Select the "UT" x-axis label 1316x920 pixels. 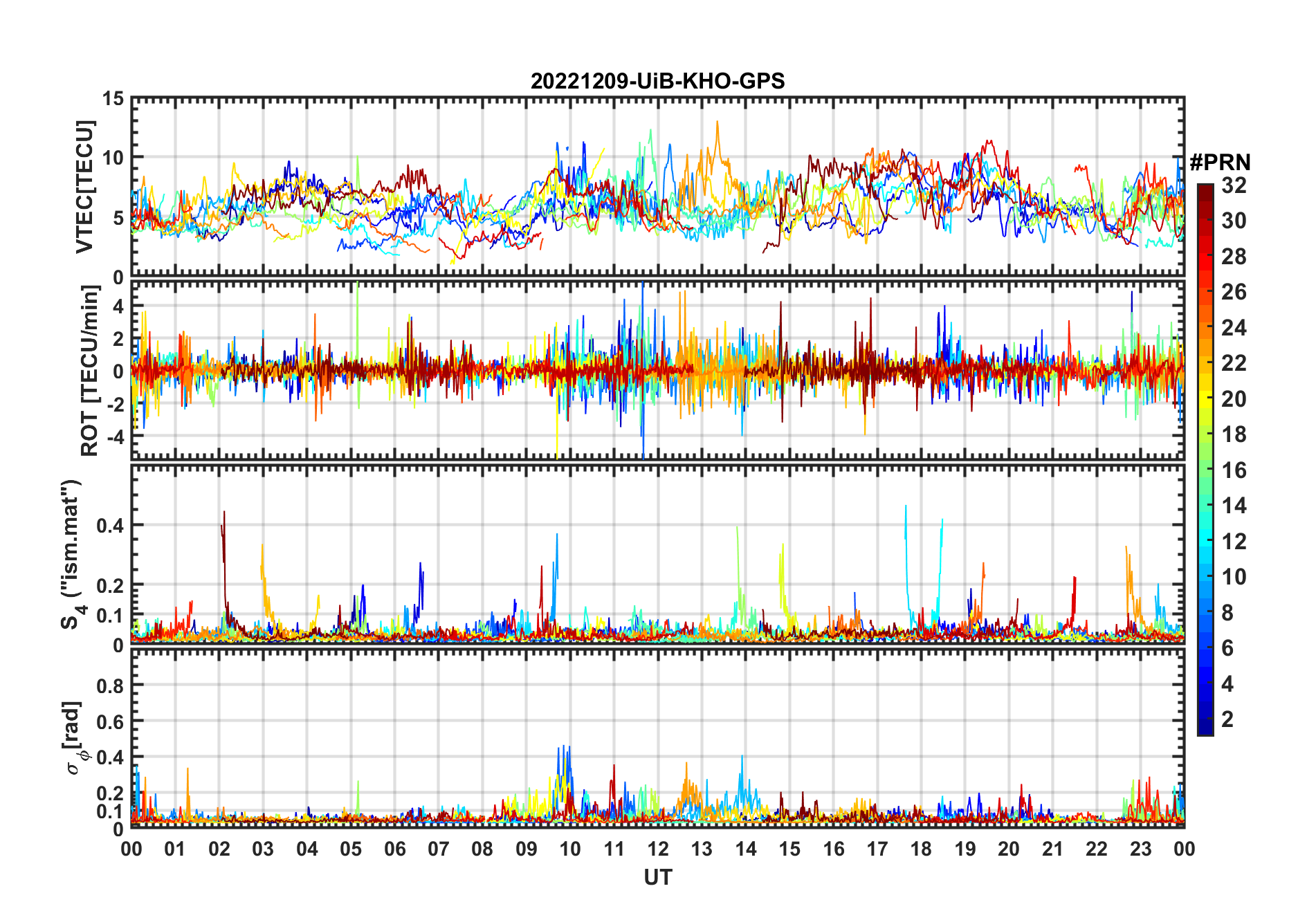[657, 877]
